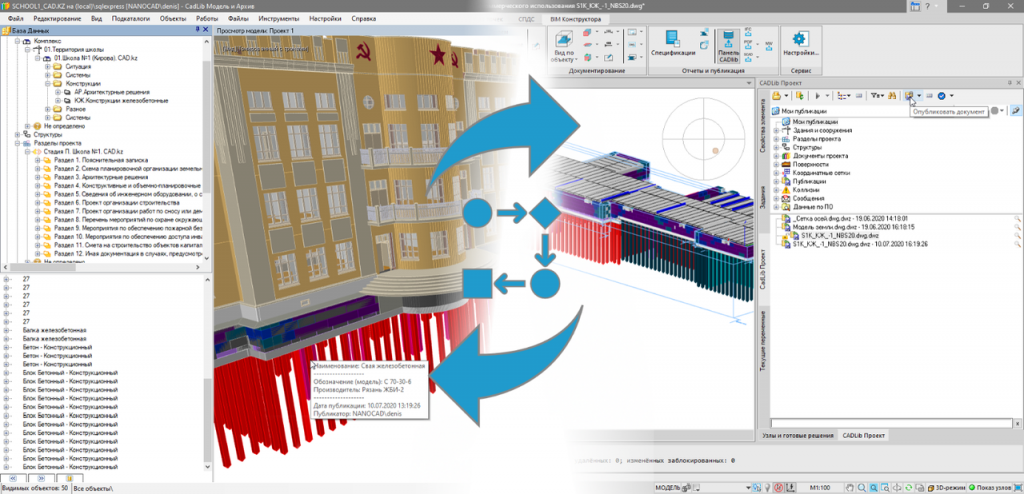Click the lock icon in CADLib Проект toolbar
This screenshot has width=1024, height=494.
(x=775, y=96)
